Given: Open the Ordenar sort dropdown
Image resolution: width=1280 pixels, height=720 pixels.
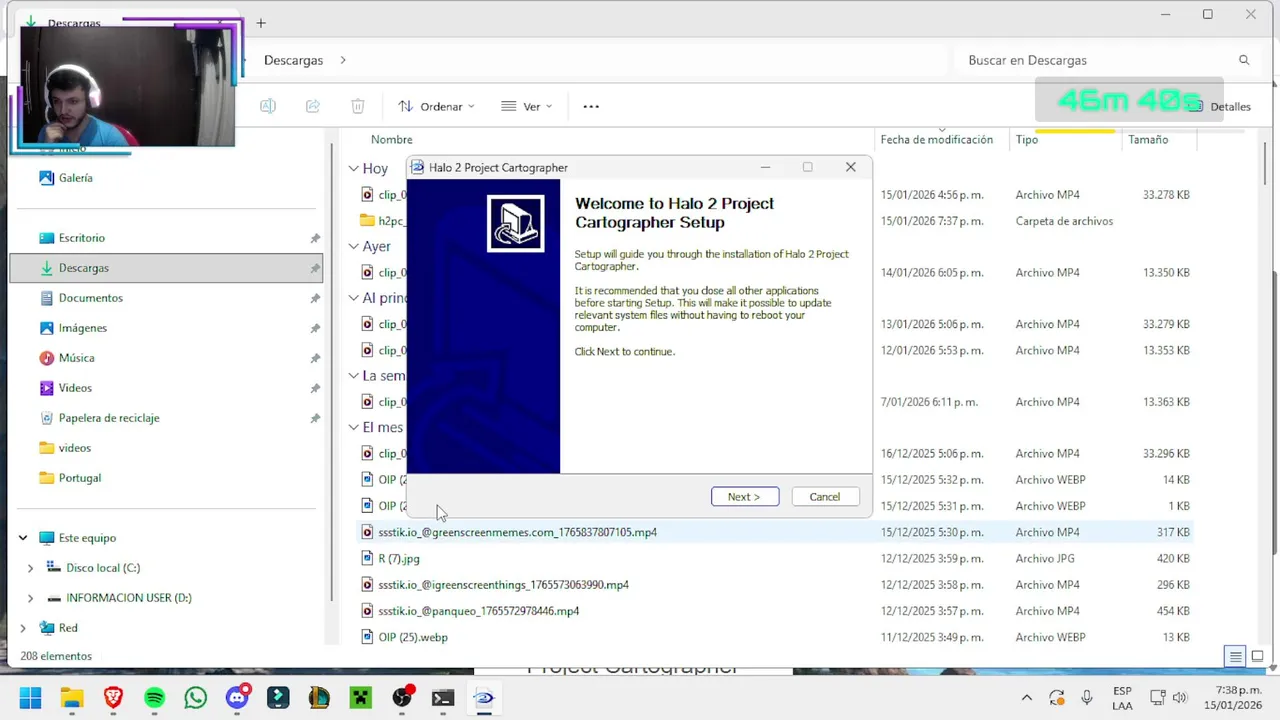Looking at the screenshot, I should point(436,106).
